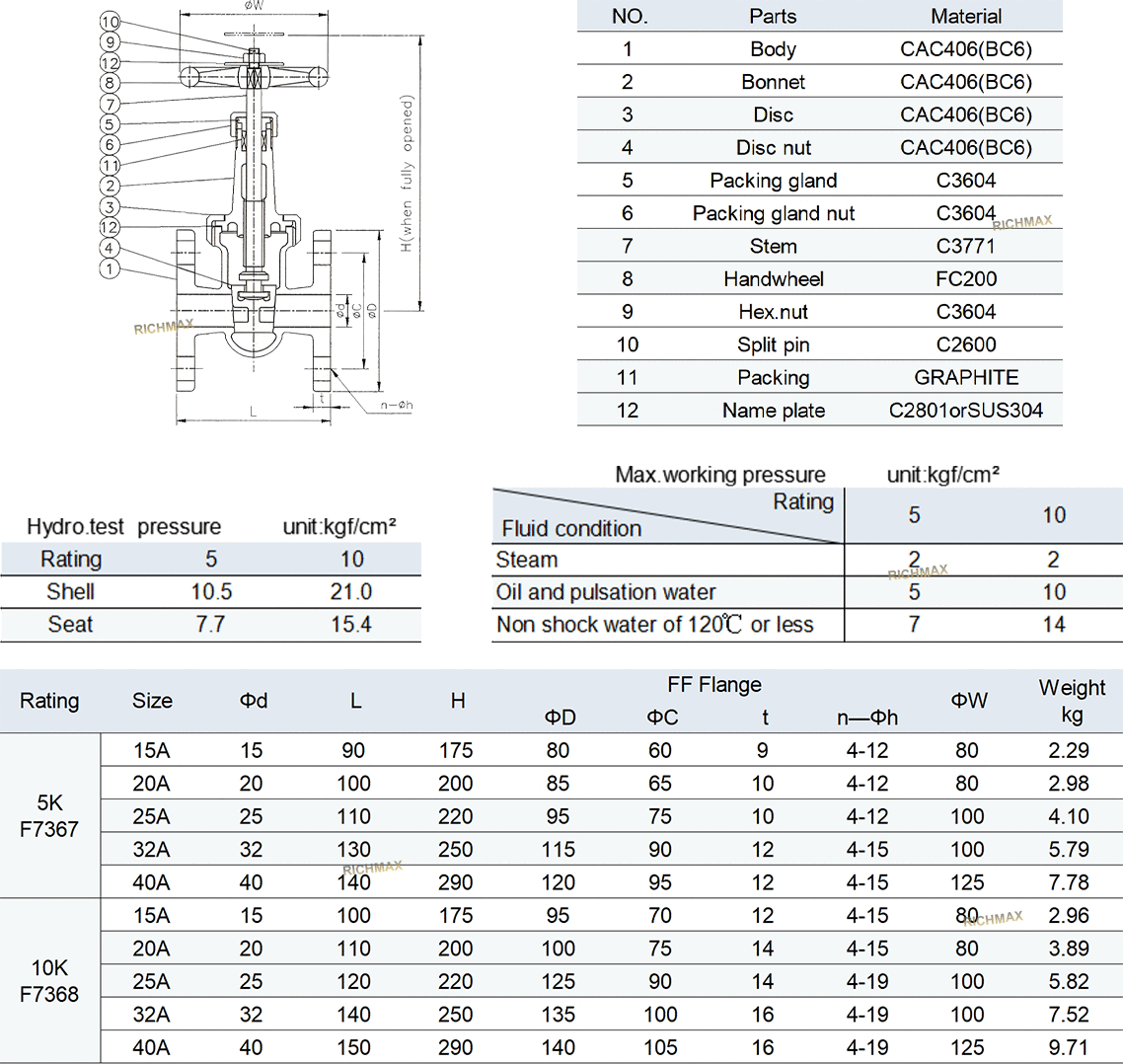Select the 'GRAPHITE' material cell
1123x1064 pixels.
pos(965,378)
